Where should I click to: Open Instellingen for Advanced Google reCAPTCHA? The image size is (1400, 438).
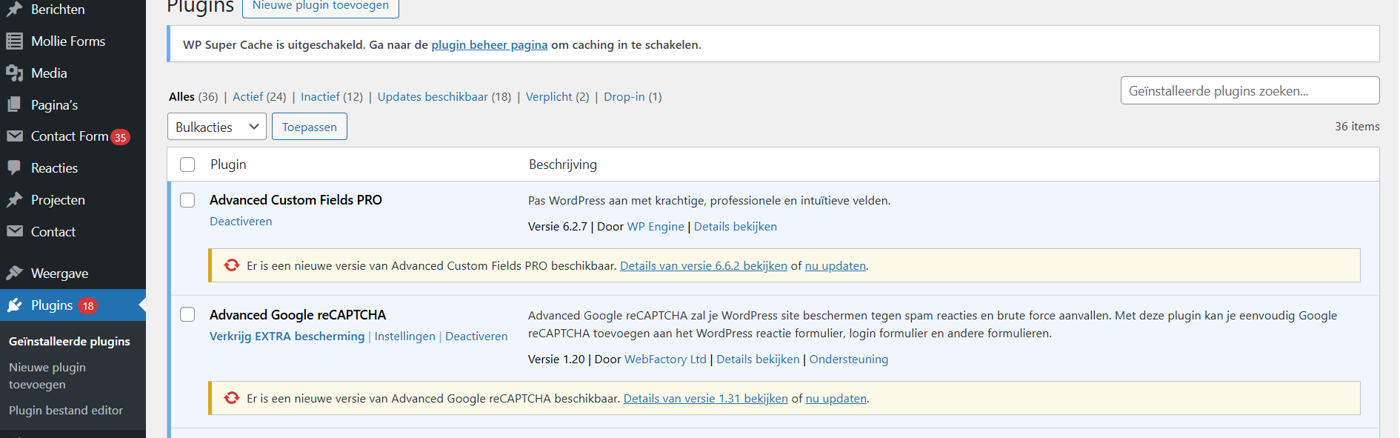click(x=405, y=336)
